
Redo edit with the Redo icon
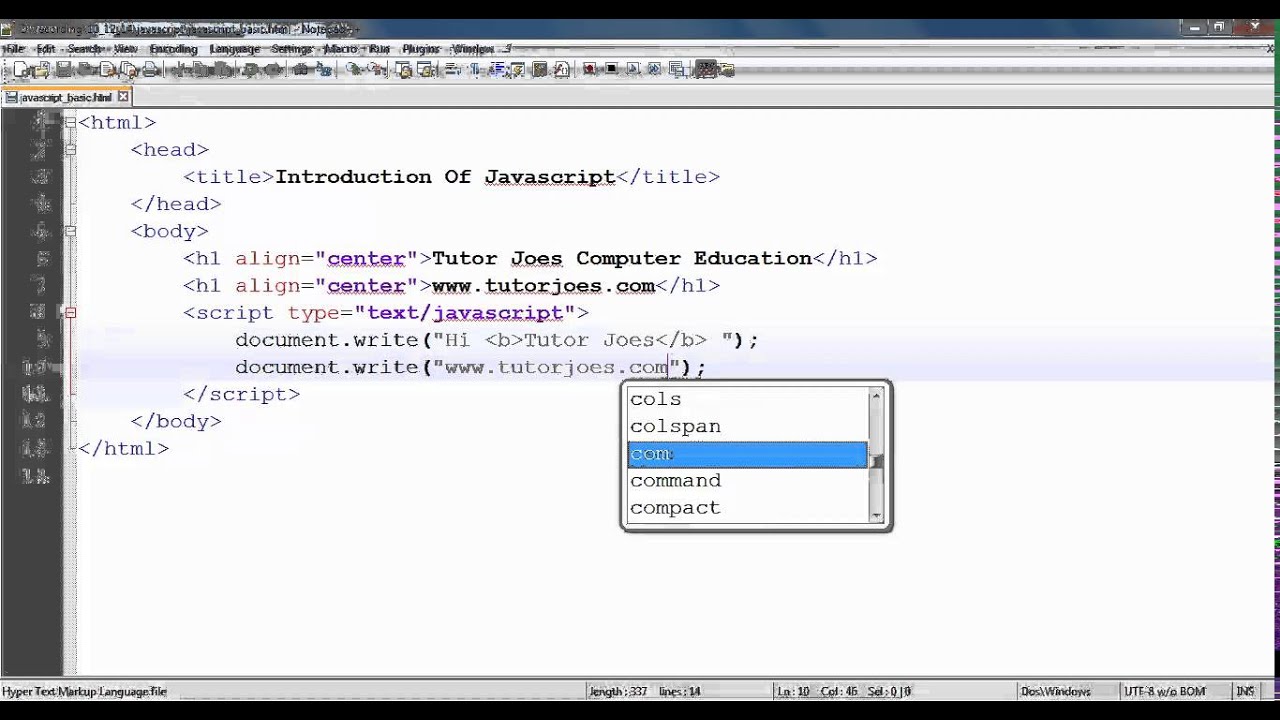[x=273, y=69]
